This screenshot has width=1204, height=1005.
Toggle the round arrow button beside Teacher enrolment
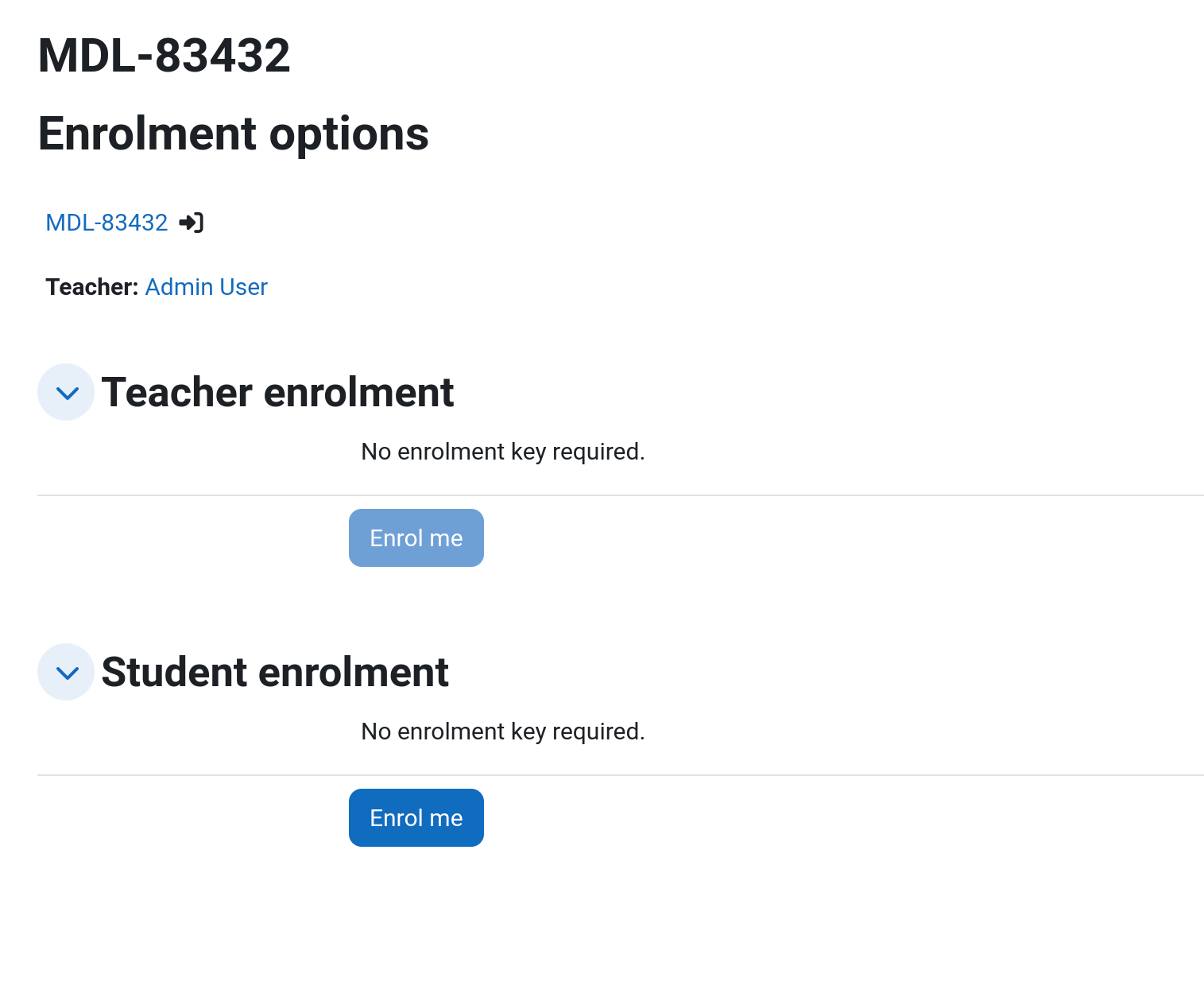[66, 392]
